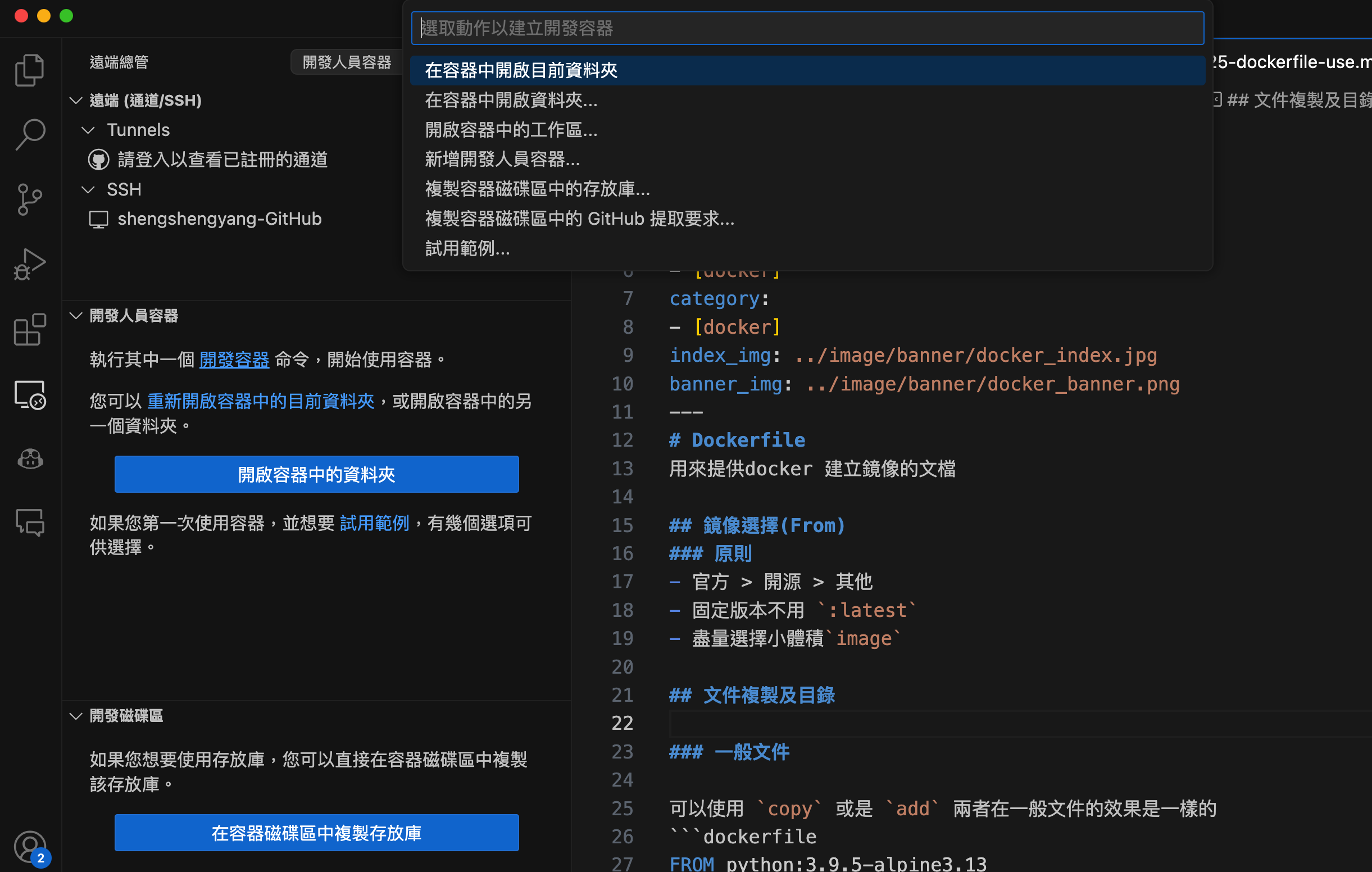
Task: Collapse the Tunnels tree node
Action: 88,130
